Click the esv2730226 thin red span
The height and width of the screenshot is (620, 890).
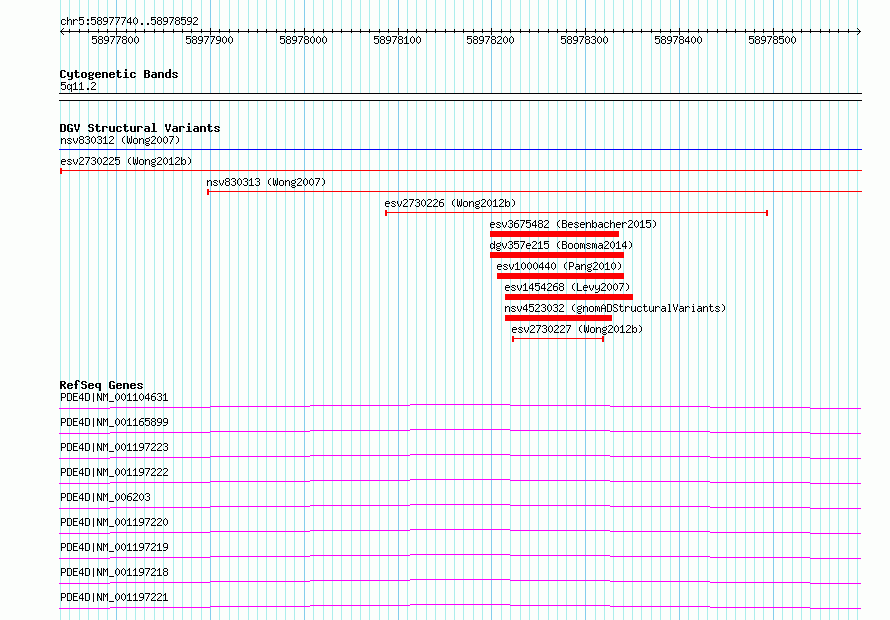tap(577, 213)
